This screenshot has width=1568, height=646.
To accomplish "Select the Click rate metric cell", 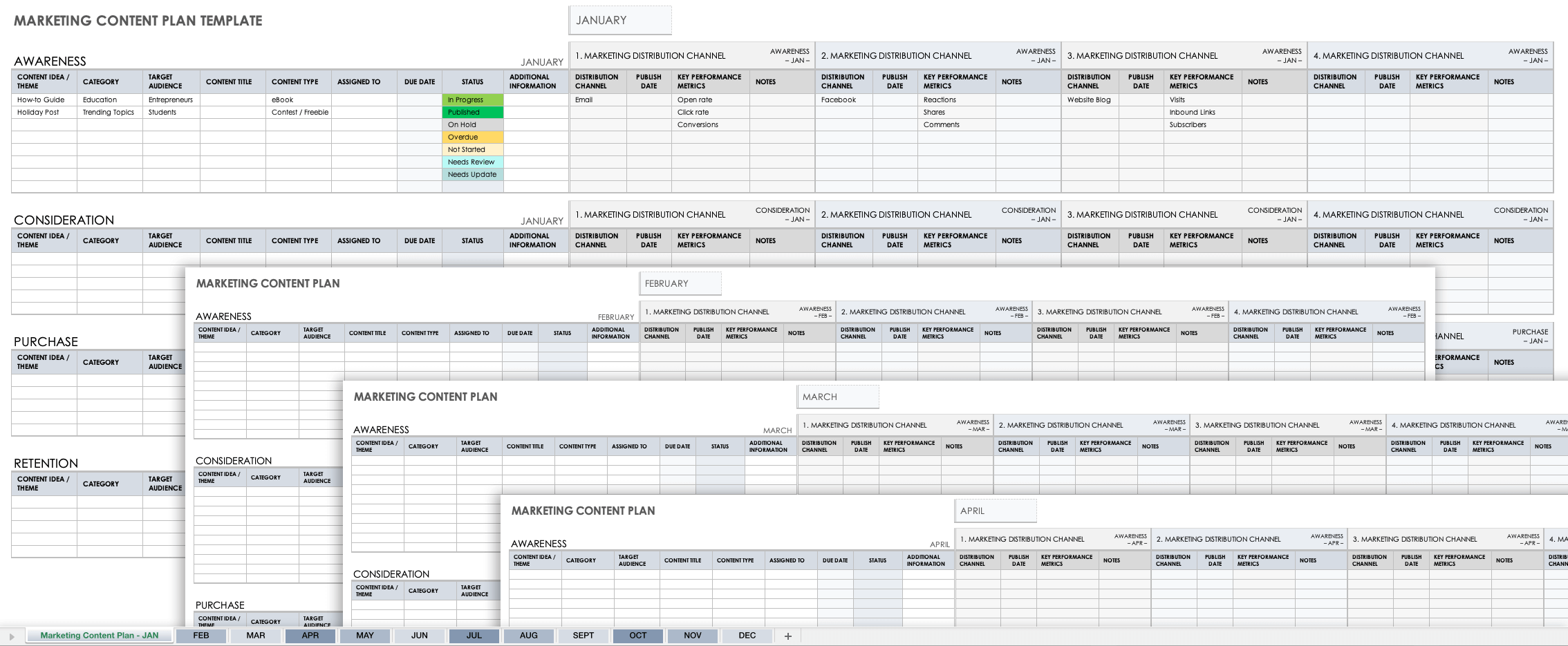I will click(711, 113).
